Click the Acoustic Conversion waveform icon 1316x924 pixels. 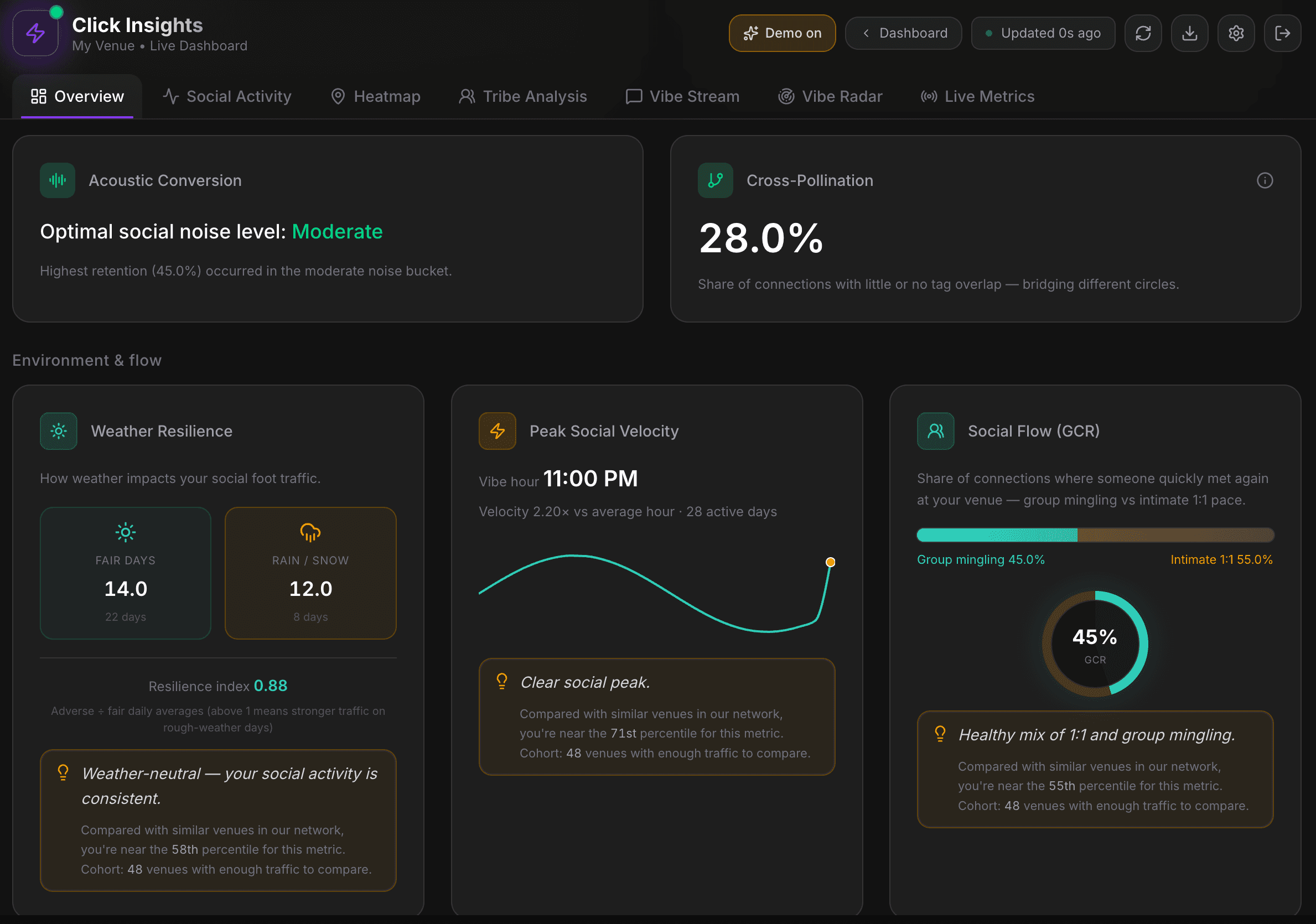pos(58,180)
